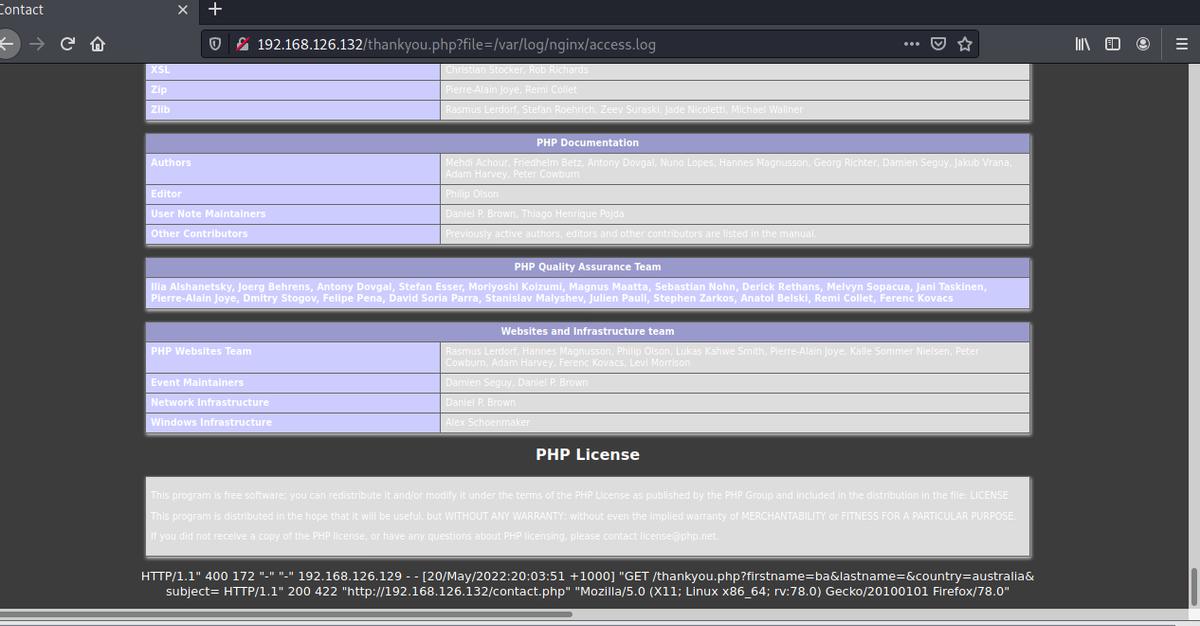Click Websites and Infrastructure team header
Screen dimensions: 1200x626
coord(587,331)
